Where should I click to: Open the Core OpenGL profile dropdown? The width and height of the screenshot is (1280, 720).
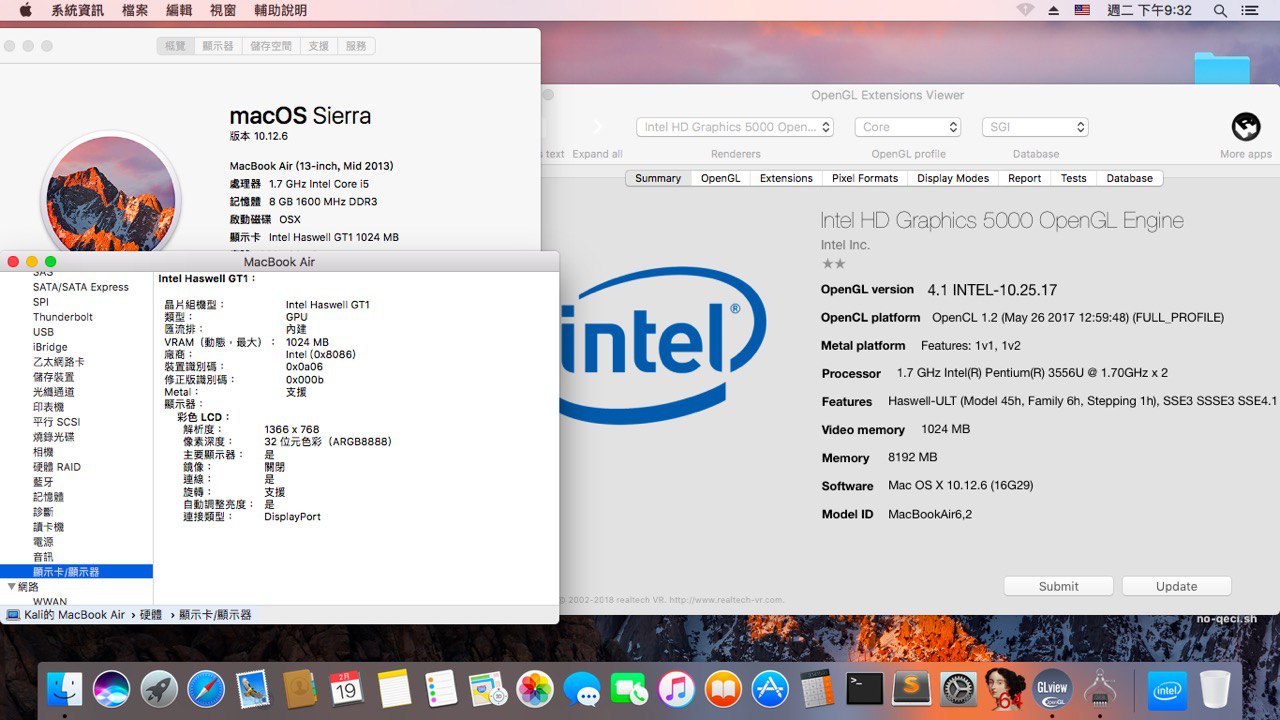908,127
